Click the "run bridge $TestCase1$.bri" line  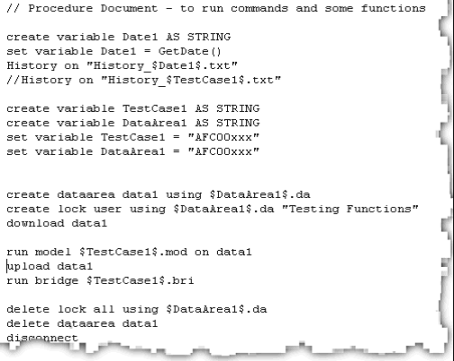(100, 281)
